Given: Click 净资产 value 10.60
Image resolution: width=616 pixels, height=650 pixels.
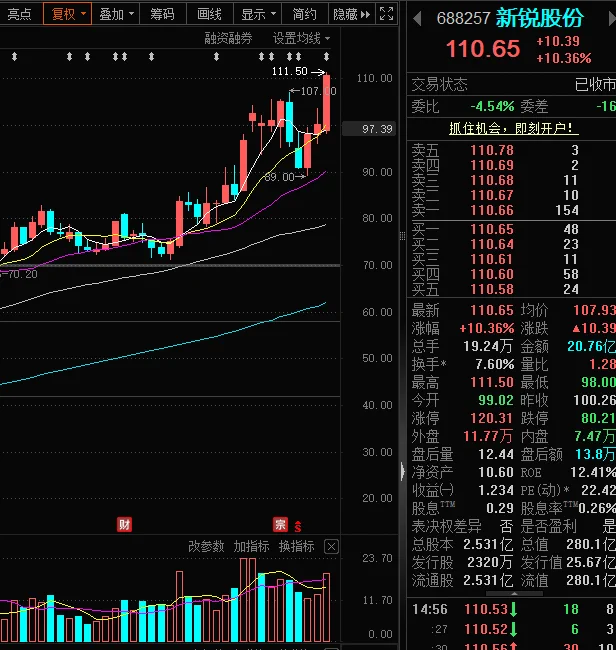Looking at the screenshot, I should coord(496,472).
